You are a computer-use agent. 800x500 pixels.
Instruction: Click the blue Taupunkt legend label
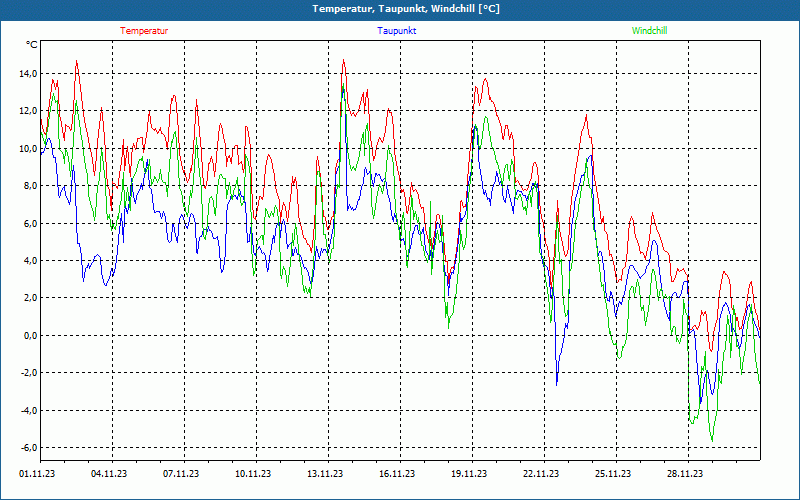(396, 31)
